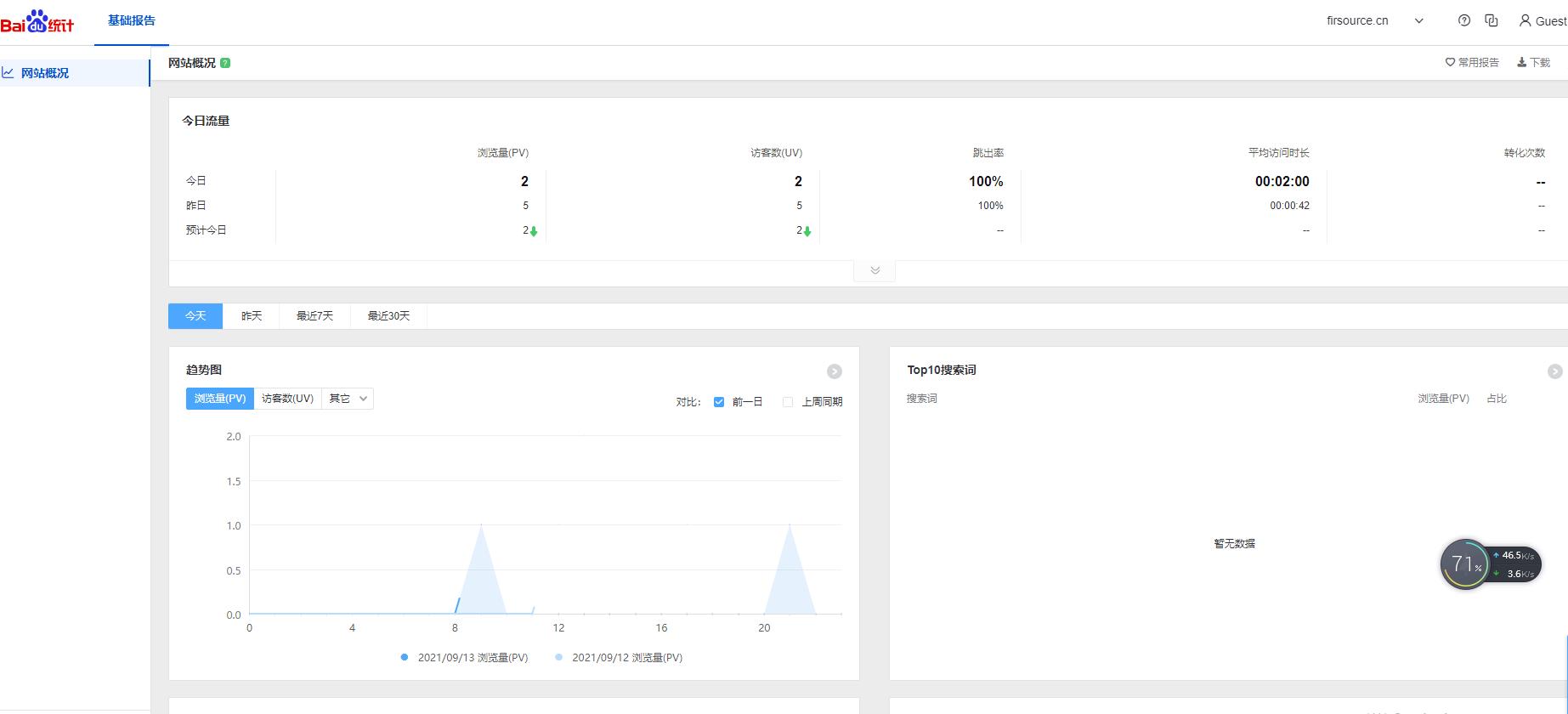
Task: Click the Guest username
Action: point(1551,21)
